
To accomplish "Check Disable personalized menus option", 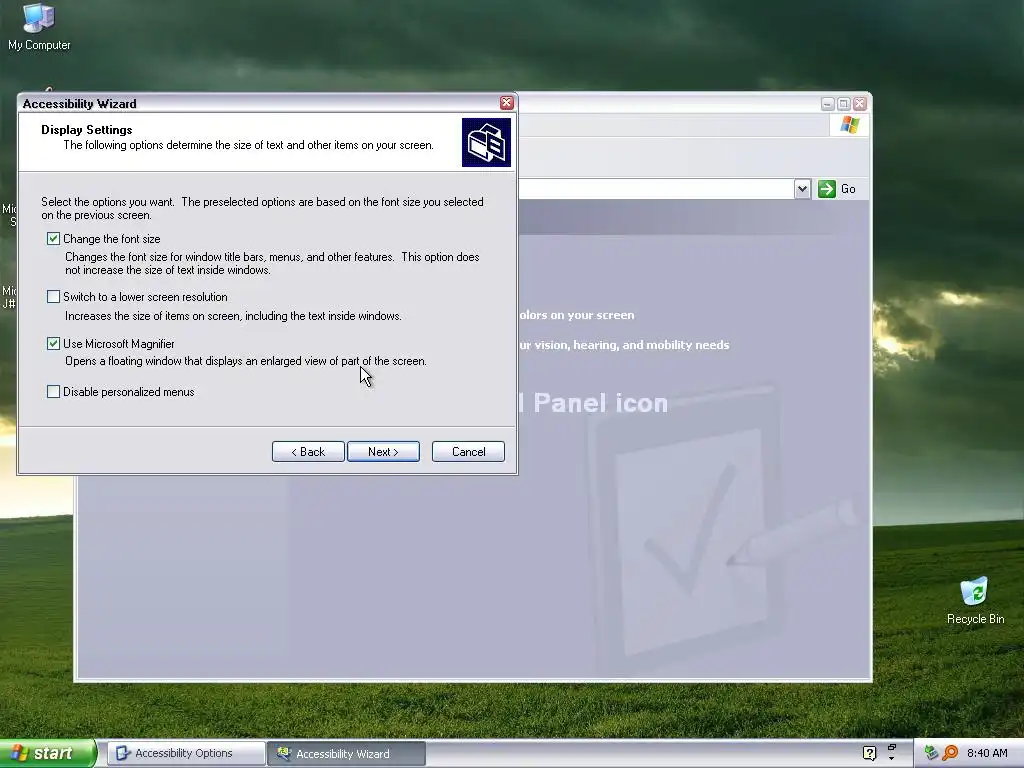I will pos(54,392).
